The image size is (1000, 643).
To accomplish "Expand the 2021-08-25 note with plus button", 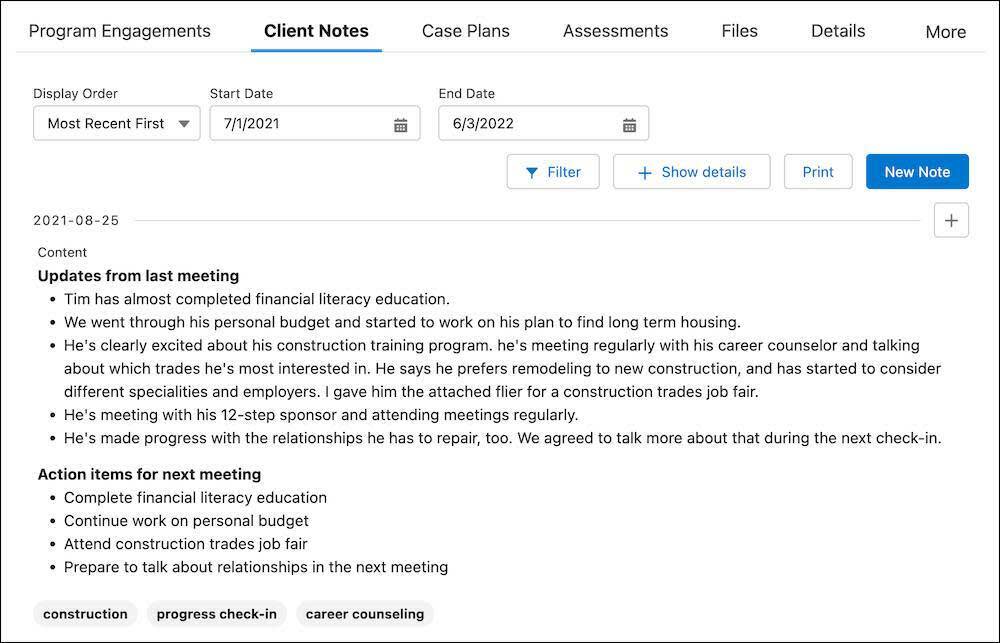I will 950,220.
